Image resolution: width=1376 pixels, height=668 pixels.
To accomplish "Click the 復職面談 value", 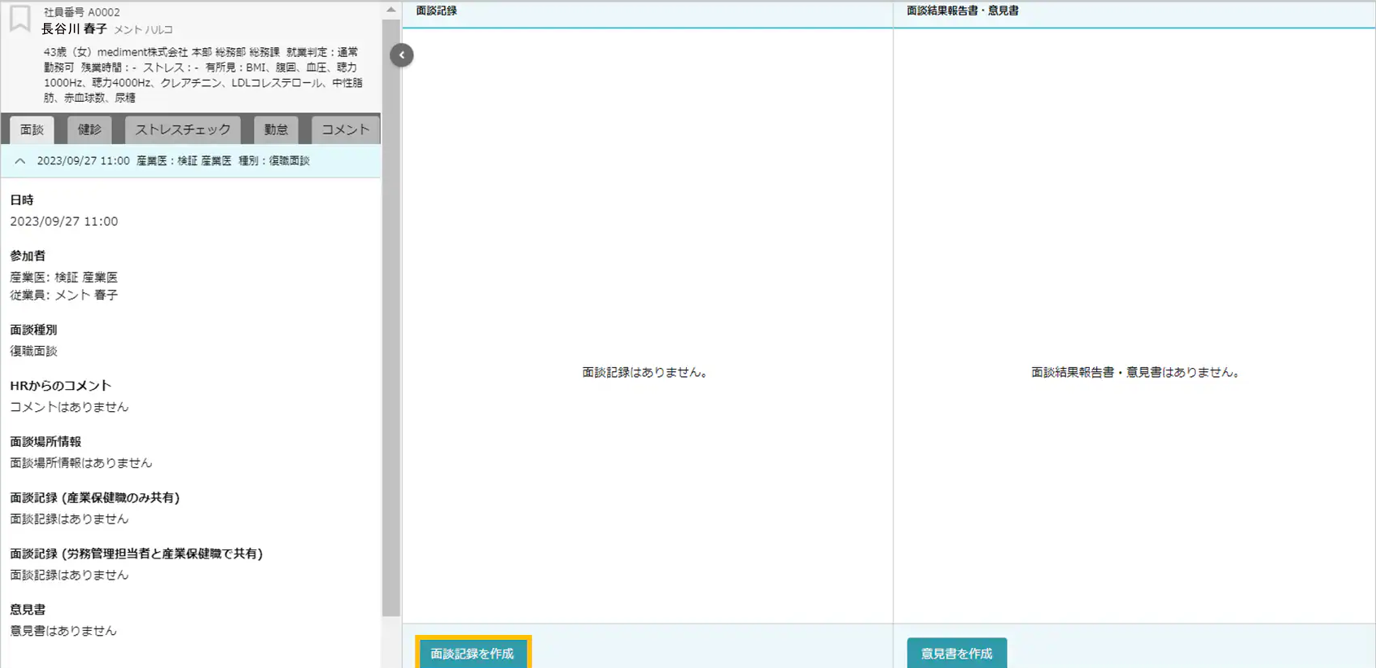I will [34, 352].
